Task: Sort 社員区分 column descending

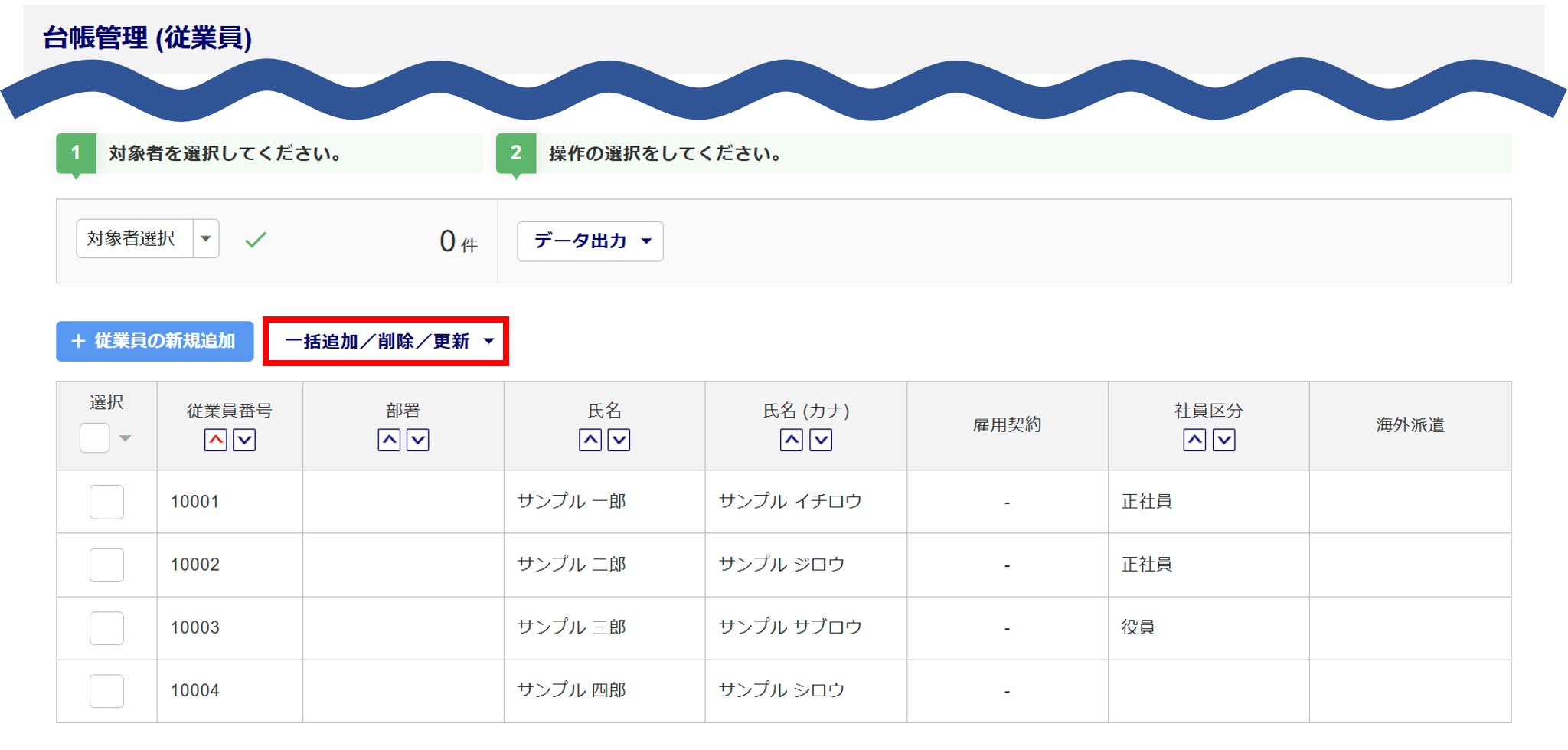Action: coord(1223,441)
